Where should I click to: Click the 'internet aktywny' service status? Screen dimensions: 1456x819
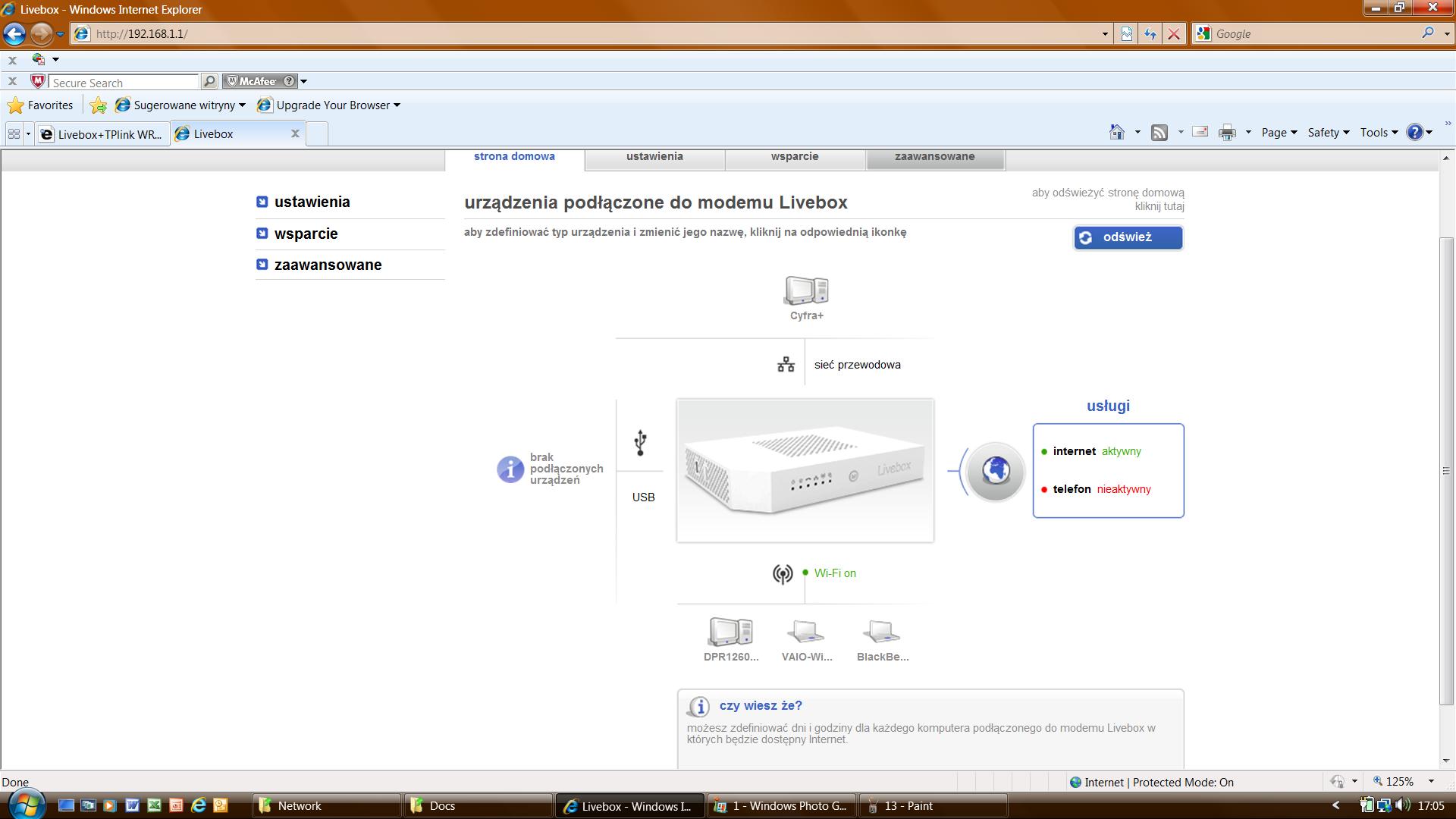pos(1092,451)
